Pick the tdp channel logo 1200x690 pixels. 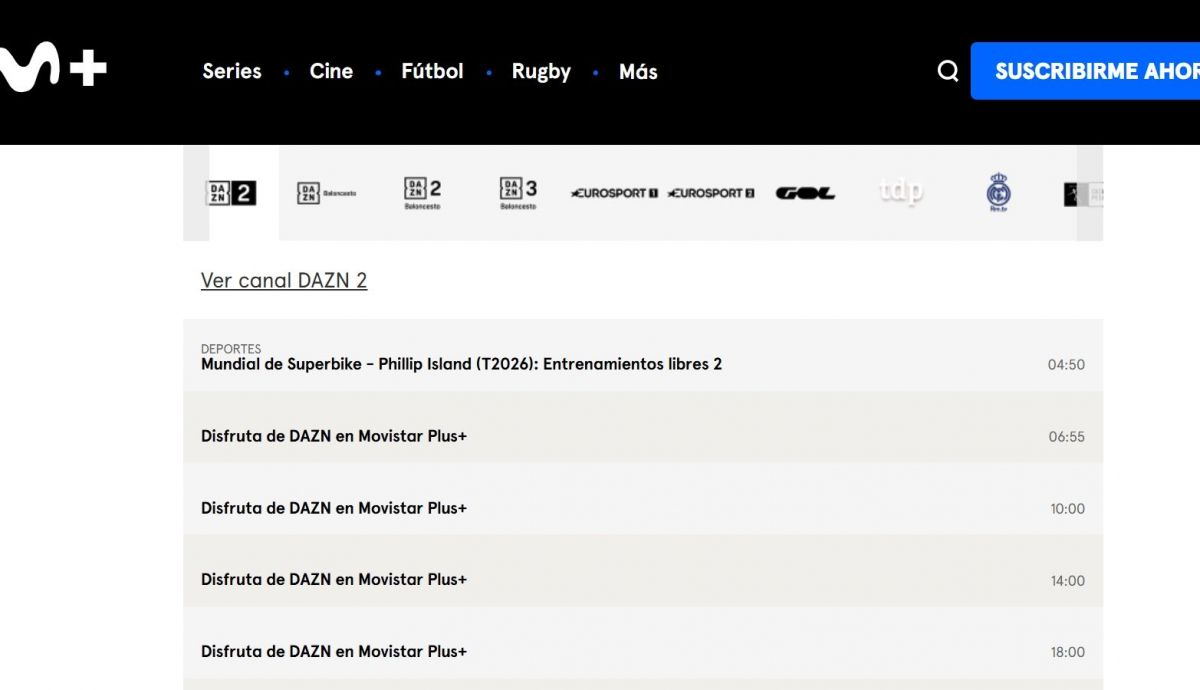(901, 191)
